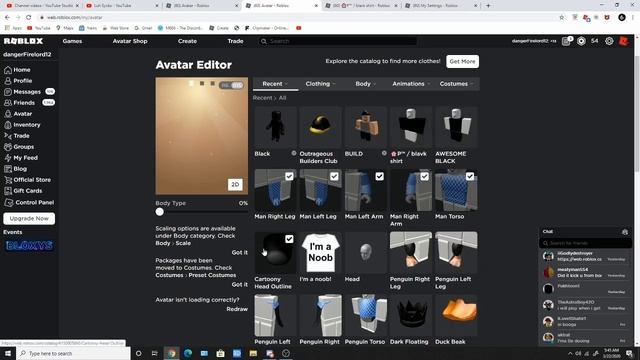Switch avatar preview to 2D
The height and width of the screenshot is (360, 640).
235,184
